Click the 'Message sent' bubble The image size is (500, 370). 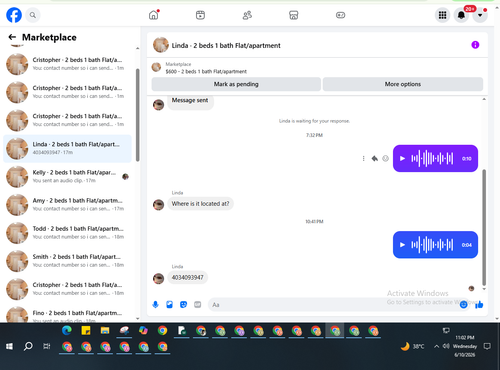point(190,101)
